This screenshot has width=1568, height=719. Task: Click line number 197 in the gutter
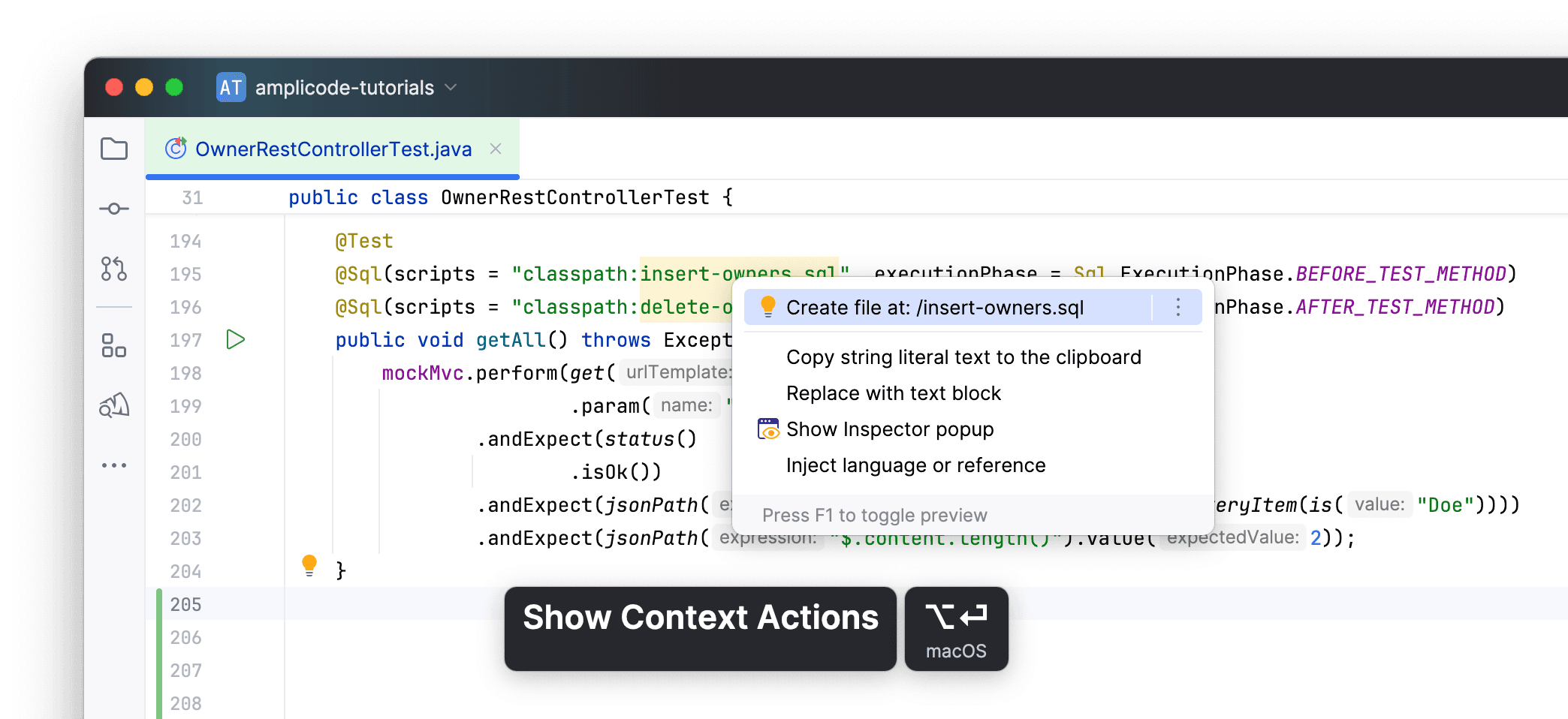(185, 340)
